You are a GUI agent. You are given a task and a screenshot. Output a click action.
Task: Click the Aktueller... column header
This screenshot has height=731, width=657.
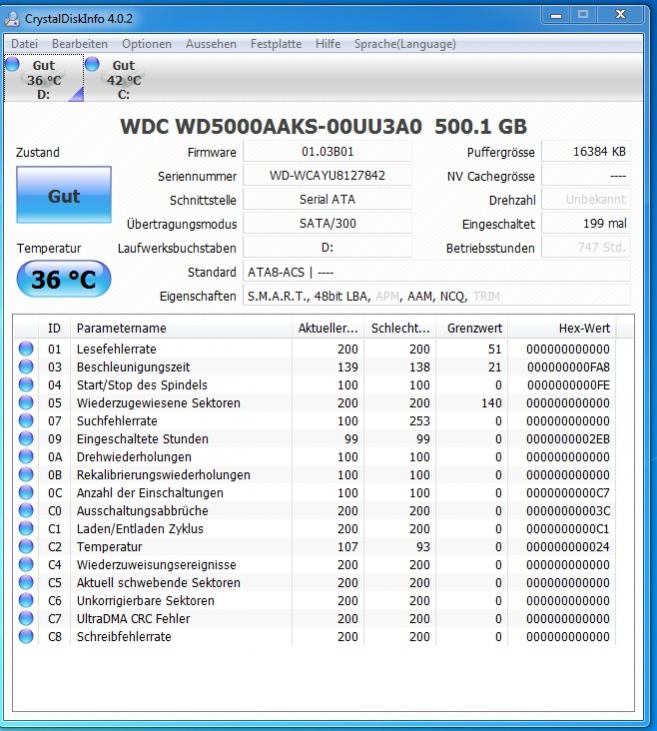click(328, 328)
